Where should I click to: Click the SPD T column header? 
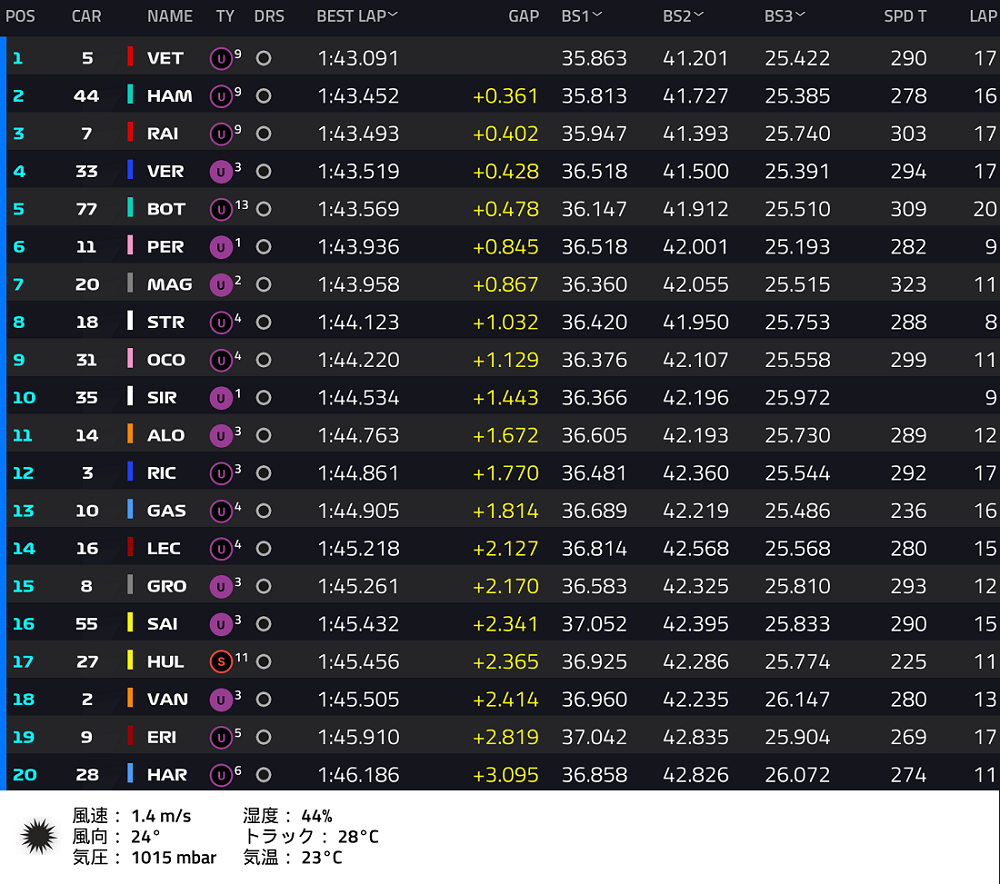pyautogui.click(x=905, y=17)
